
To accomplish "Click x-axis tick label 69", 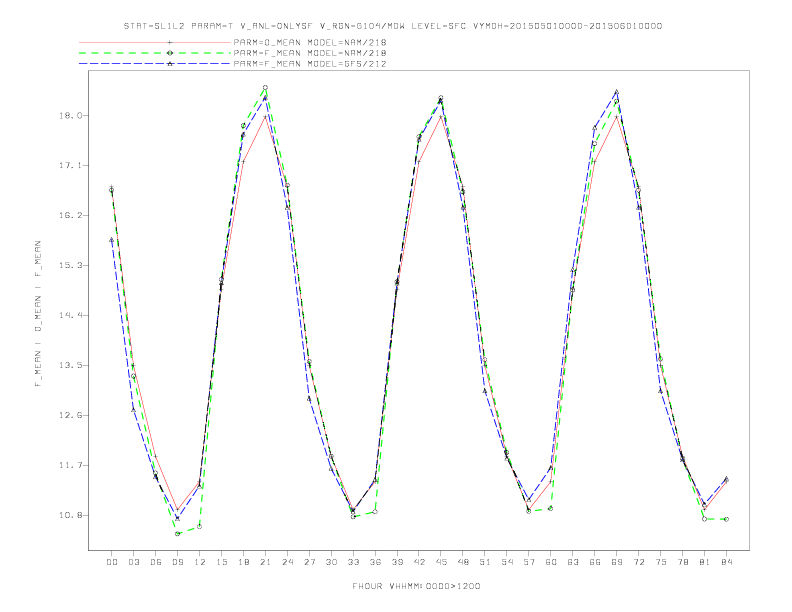I will [x=617, y=562].
